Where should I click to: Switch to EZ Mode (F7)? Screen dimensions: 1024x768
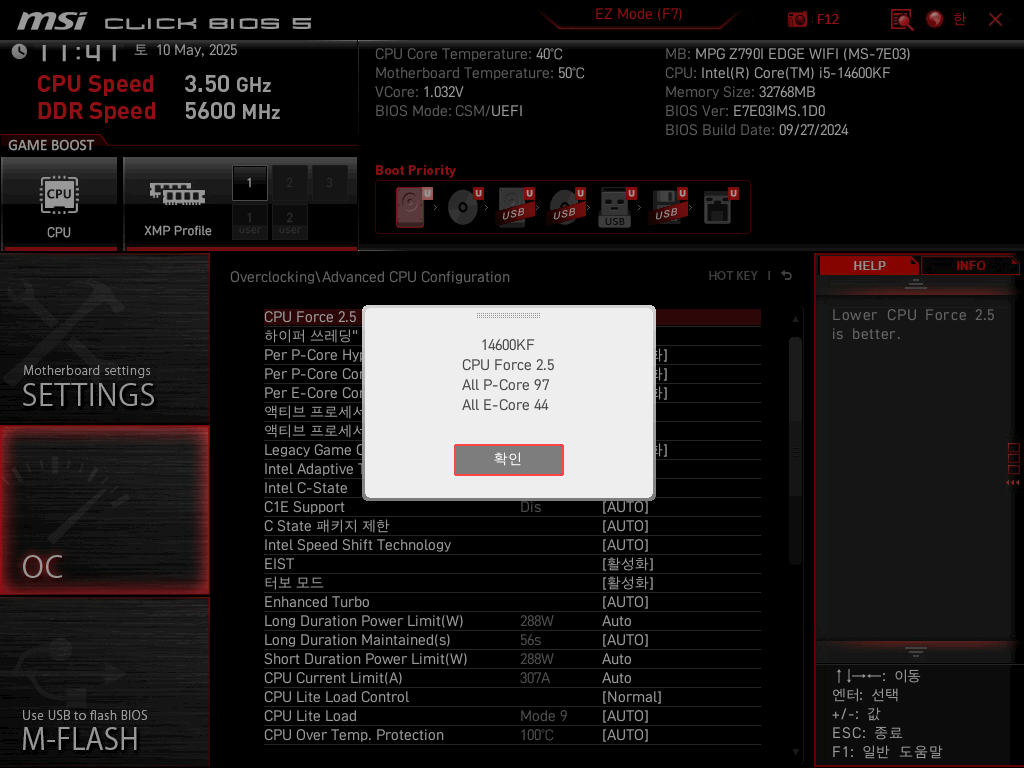tap(638, 14)
